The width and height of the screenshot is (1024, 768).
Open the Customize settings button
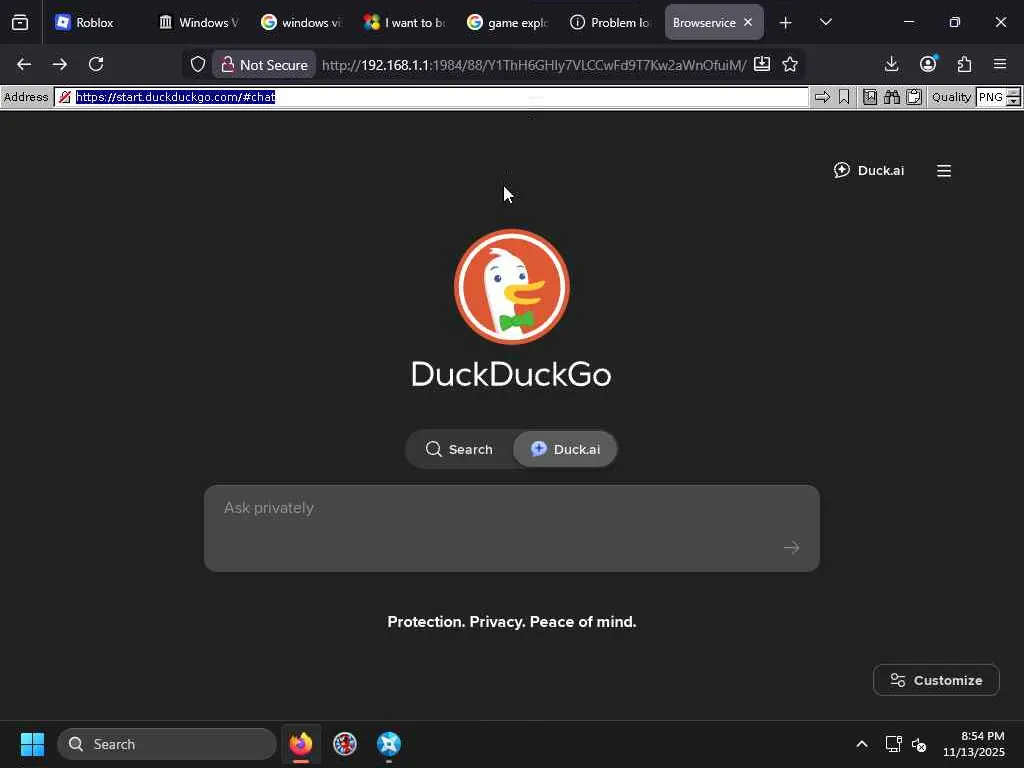pyautogui.click(x=936, y=680)
